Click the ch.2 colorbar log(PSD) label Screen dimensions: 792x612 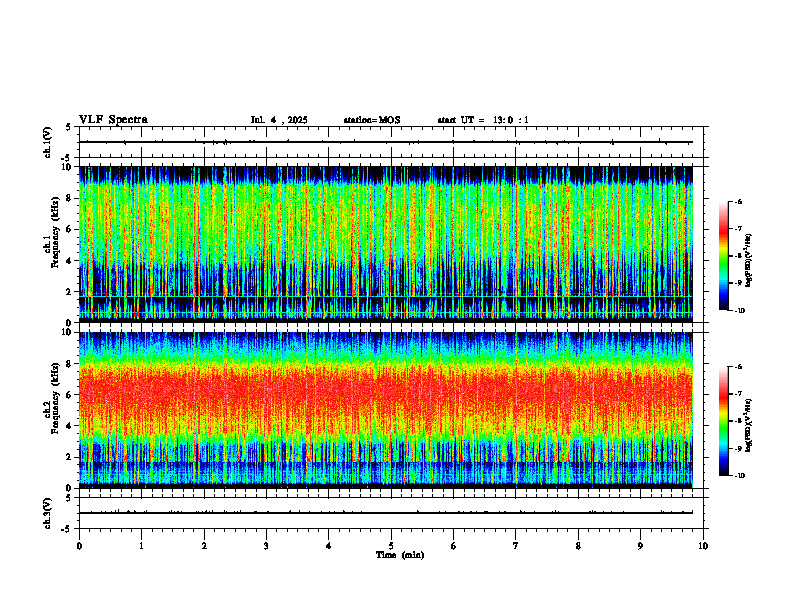[748, 426]
